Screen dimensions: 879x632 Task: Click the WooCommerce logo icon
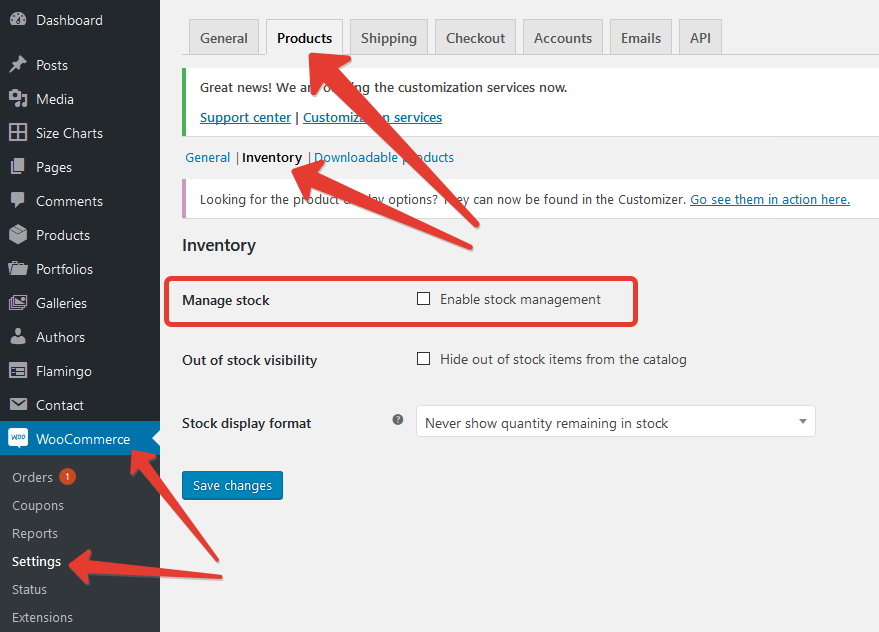[x=18, y=439]
